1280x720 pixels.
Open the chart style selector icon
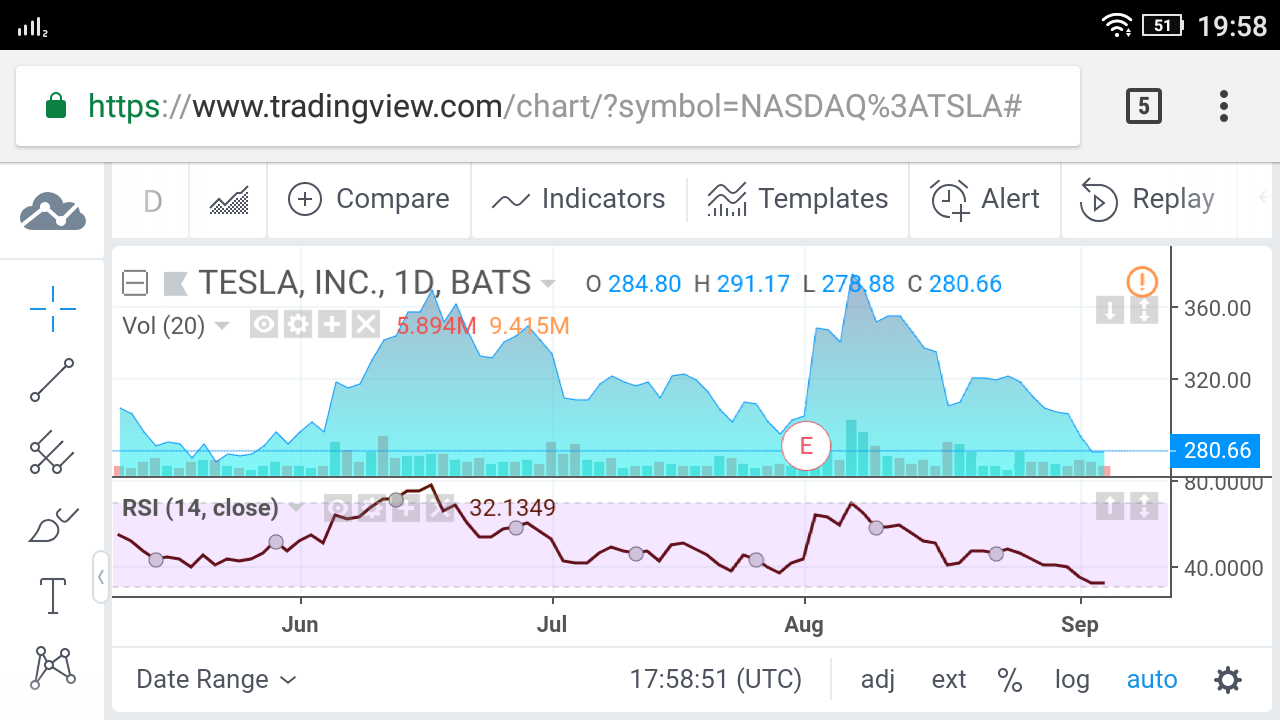(229, 200)
